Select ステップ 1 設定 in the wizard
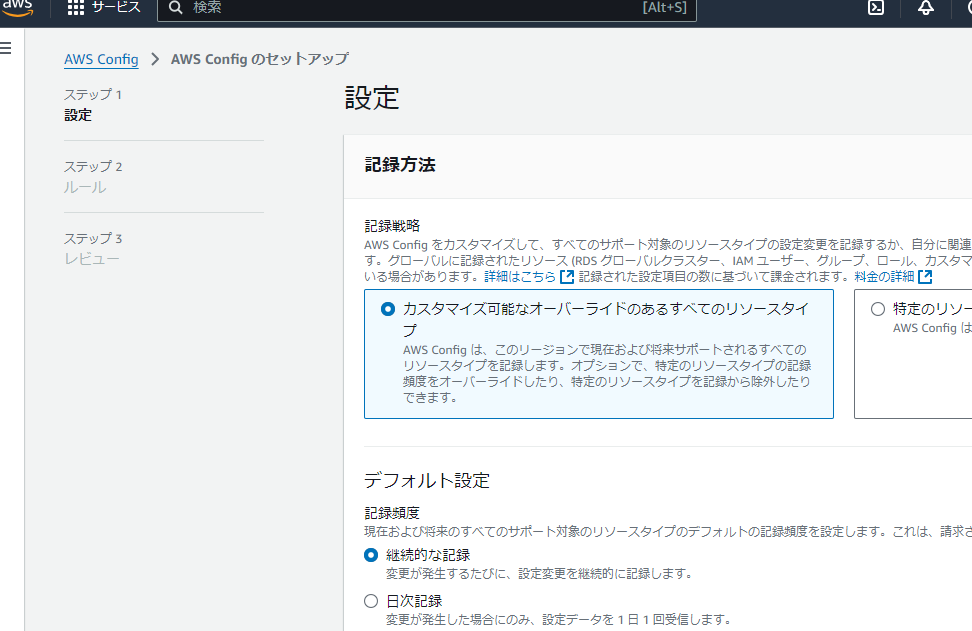The width and height of the screenshot is (972, 631). [93, 105]
